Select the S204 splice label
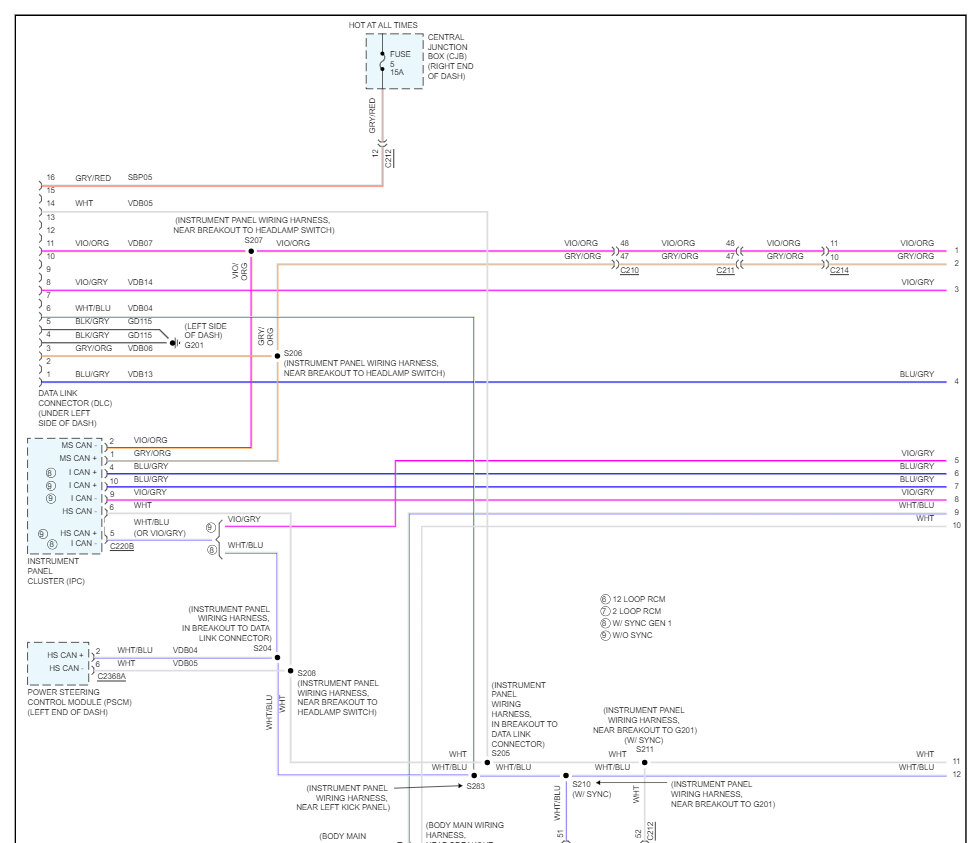 (x=263, y=648)
